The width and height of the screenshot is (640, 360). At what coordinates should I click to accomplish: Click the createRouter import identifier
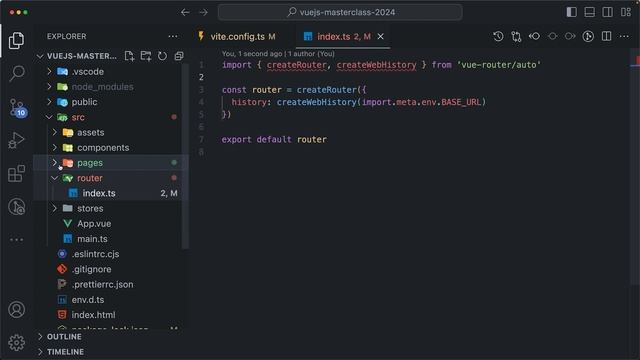coord(296,65)
